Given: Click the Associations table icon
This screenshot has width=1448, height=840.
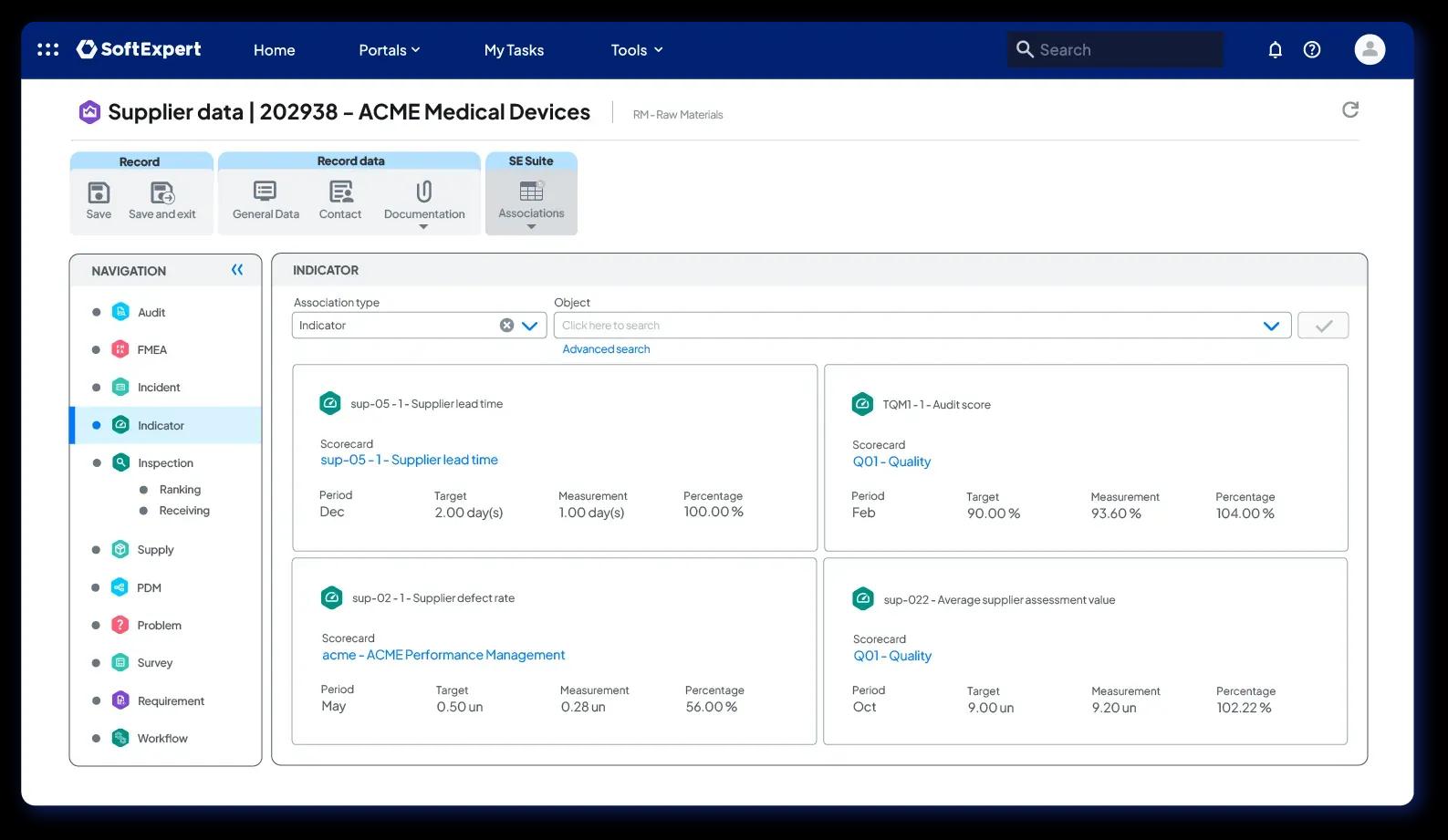Looking at the screenshot, I should (x=531, y=191).
